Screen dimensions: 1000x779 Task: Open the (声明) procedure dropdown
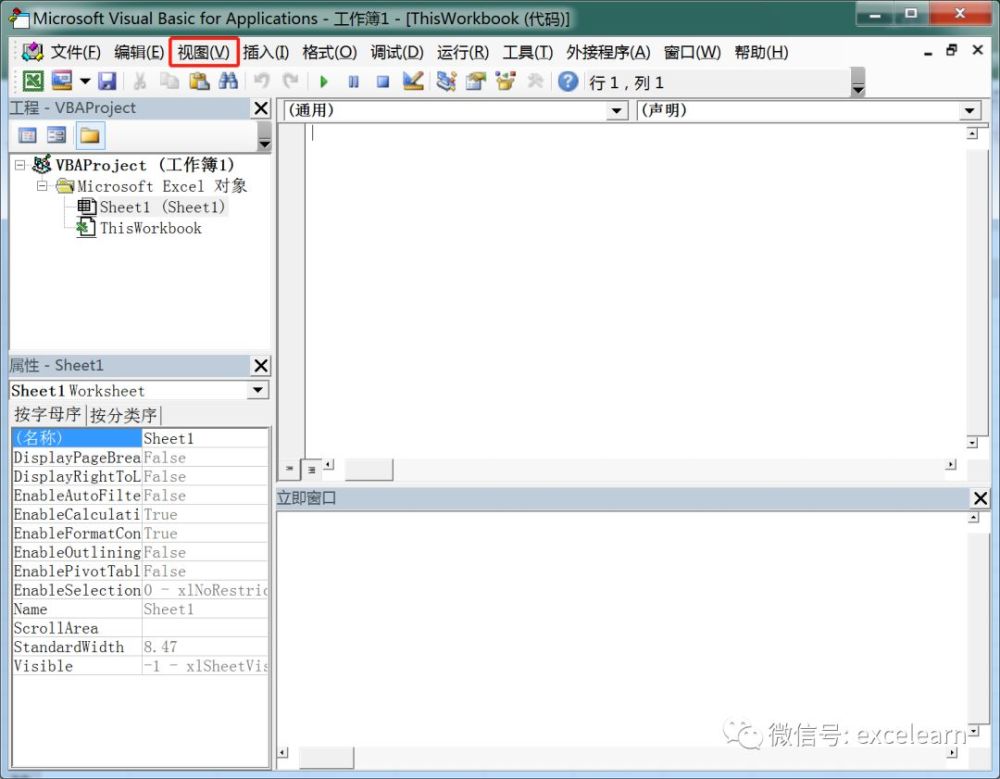click(969, 111)
